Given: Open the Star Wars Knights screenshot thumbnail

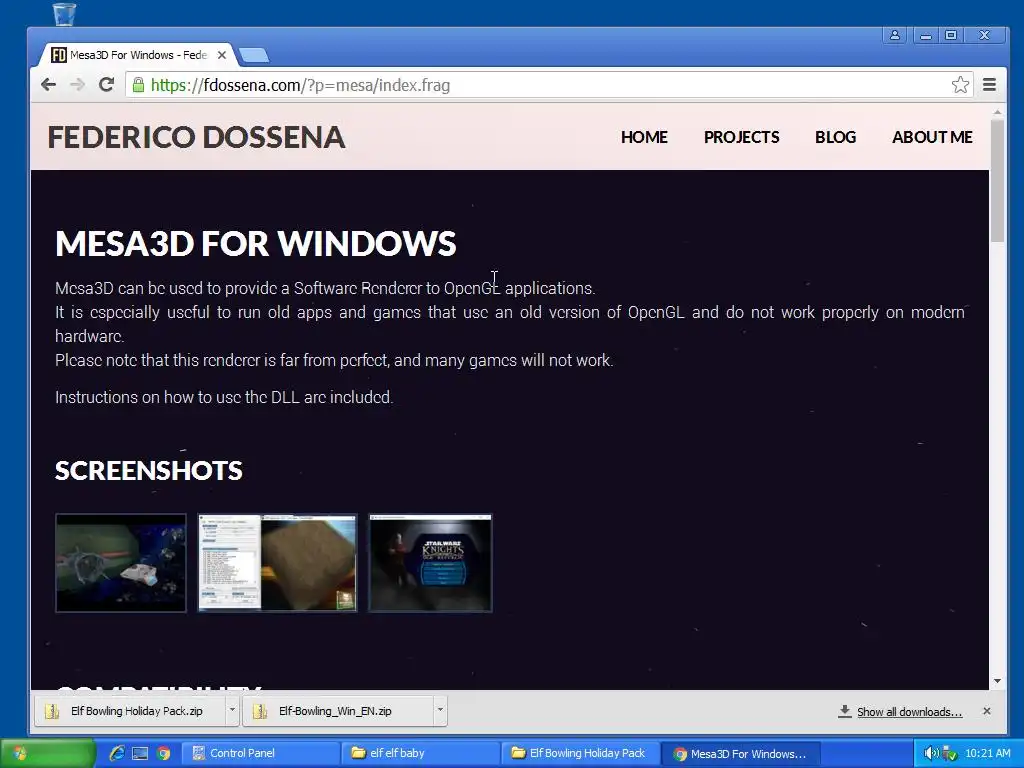Looking at the screenshot, I should (x=430, y=563).
